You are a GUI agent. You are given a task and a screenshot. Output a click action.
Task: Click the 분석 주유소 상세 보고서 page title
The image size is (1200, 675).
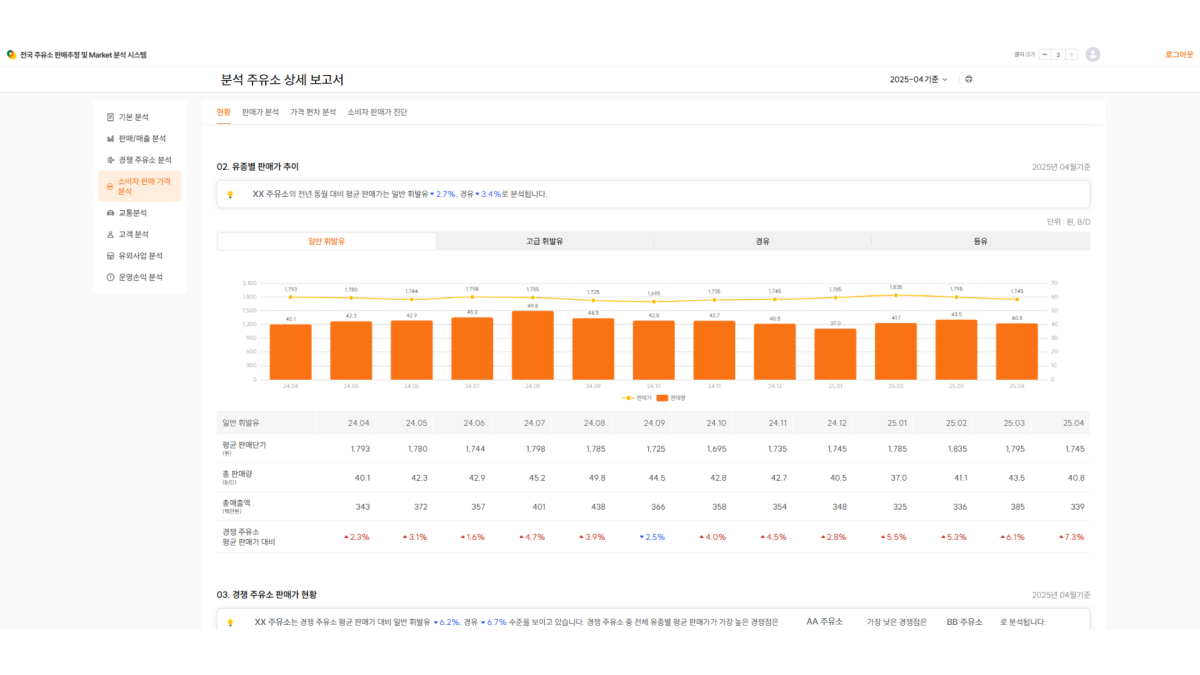click(282, 80)
